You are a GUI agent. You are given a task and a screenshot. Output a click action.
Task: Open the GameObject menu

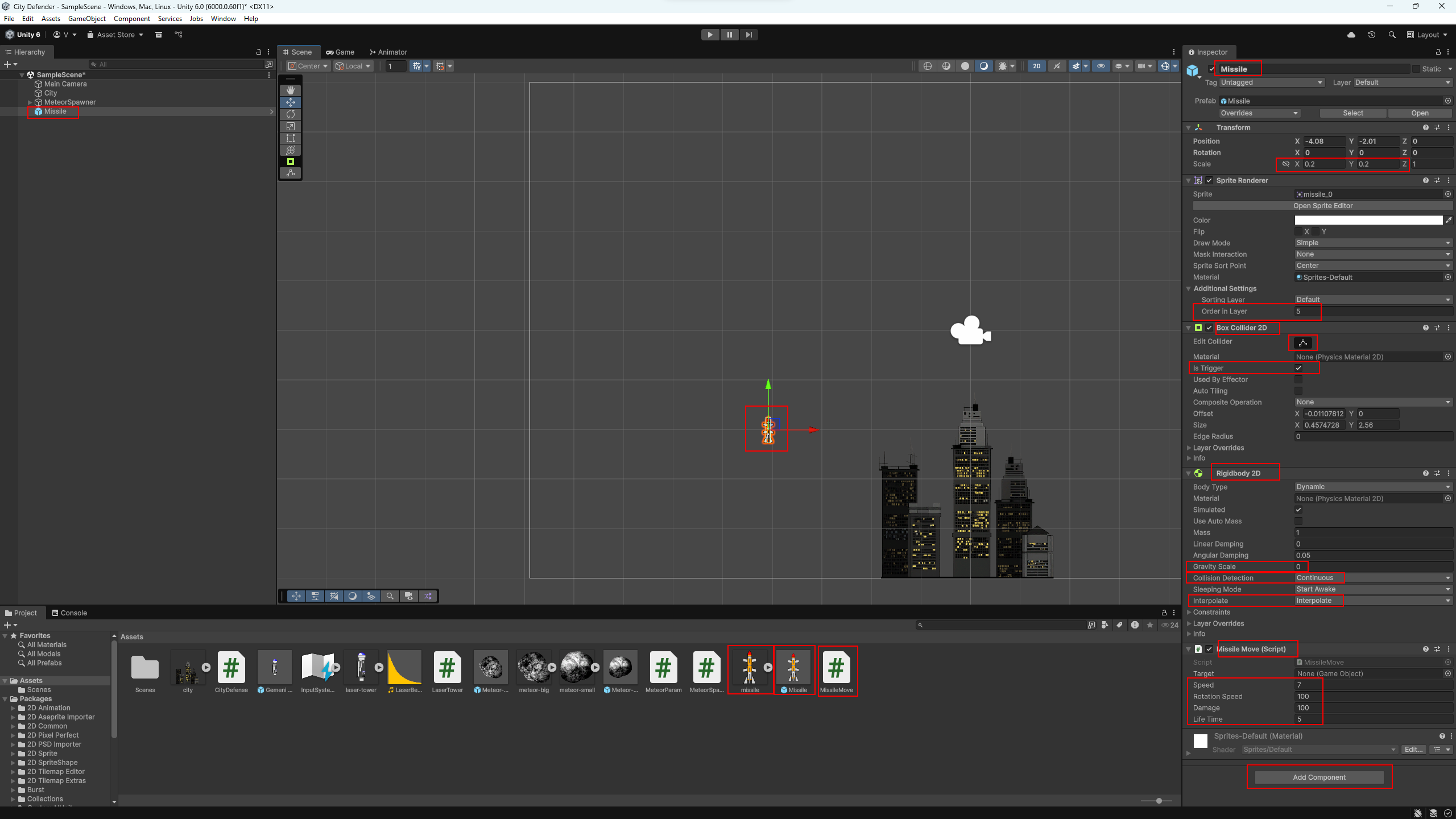(x=86, y=19)
